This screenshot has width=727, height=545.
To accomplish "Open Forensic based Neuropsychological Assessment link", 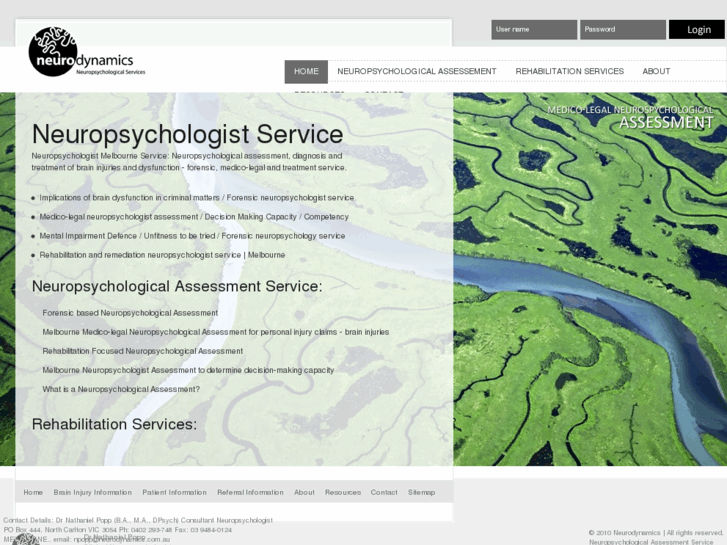I will click(x=130, y=313).
